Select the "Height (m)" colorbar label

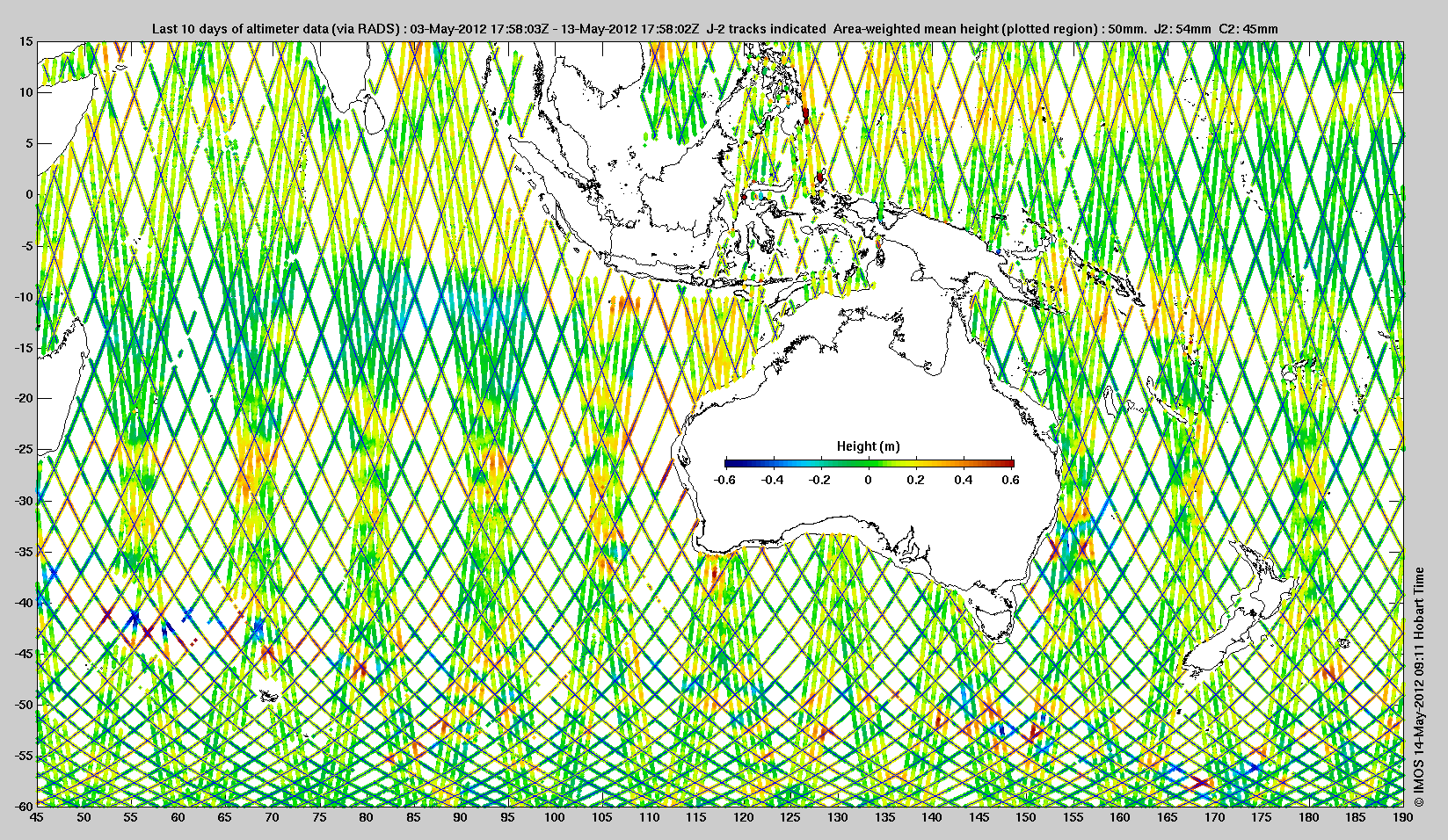click(x=869, y=446)
